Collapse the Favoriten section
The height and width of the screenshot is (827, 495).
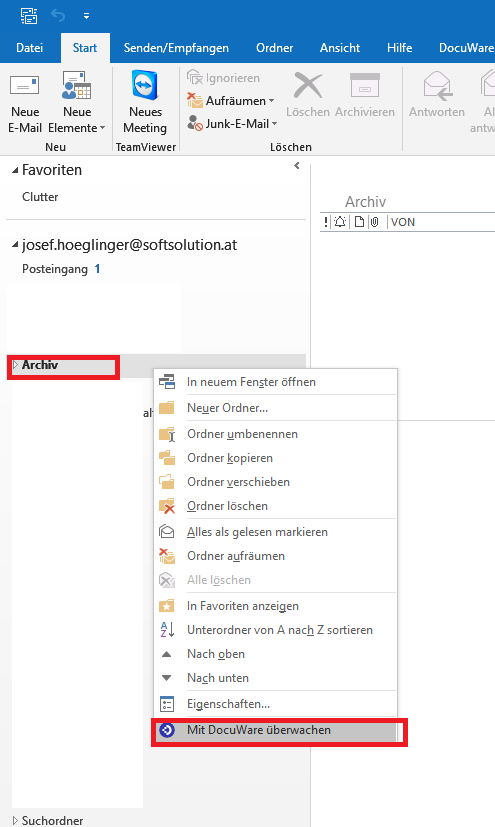tap(15, 170)
